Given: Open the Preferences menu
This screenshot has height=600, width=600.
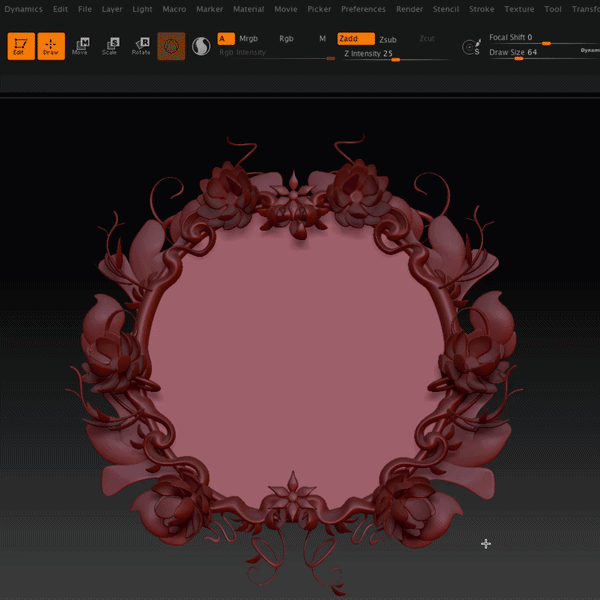Looking at the screenshot, I should 363,9.
